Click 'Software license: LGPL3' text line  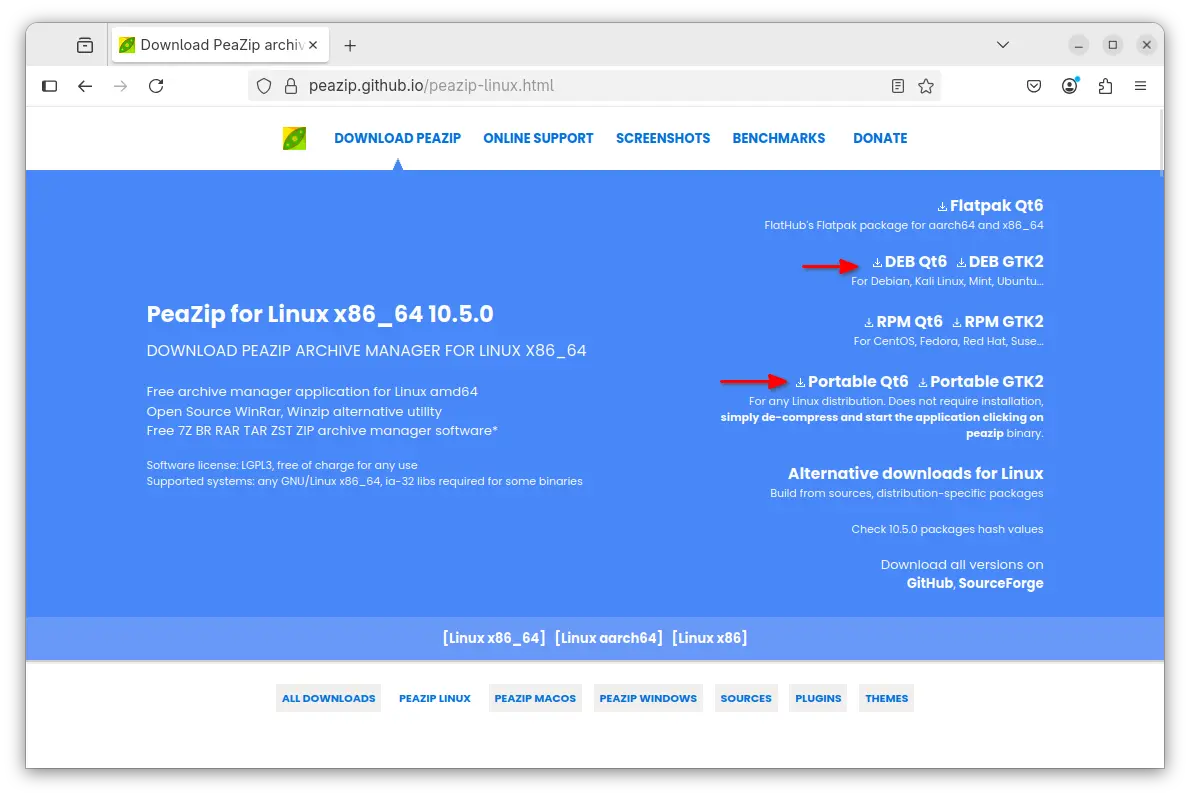[282, 465]
